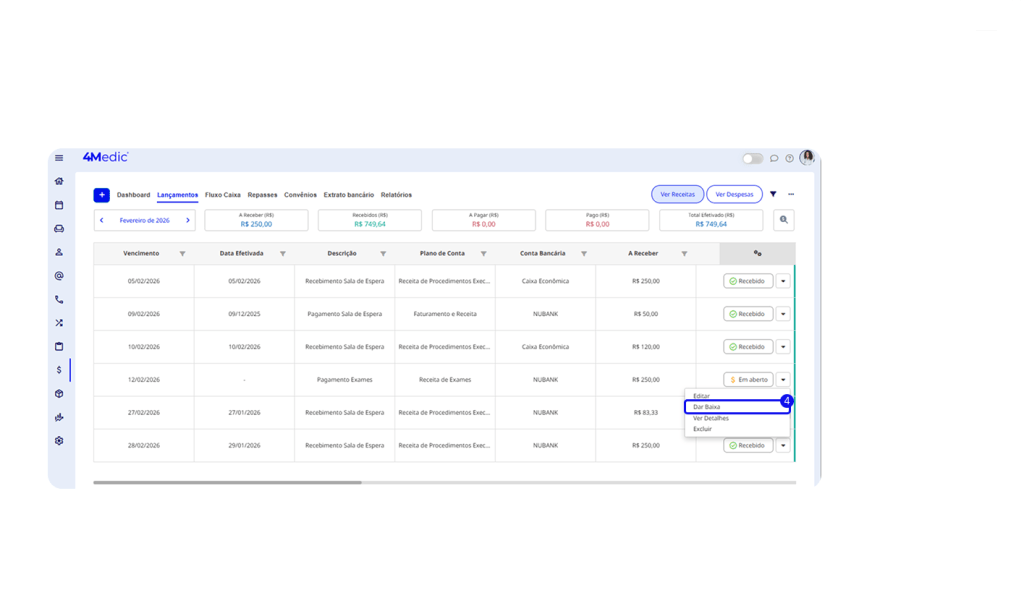Click the blue plus add button
Image resolution: width=1024 pixels, height=598 pixels.
click(101, 195)
